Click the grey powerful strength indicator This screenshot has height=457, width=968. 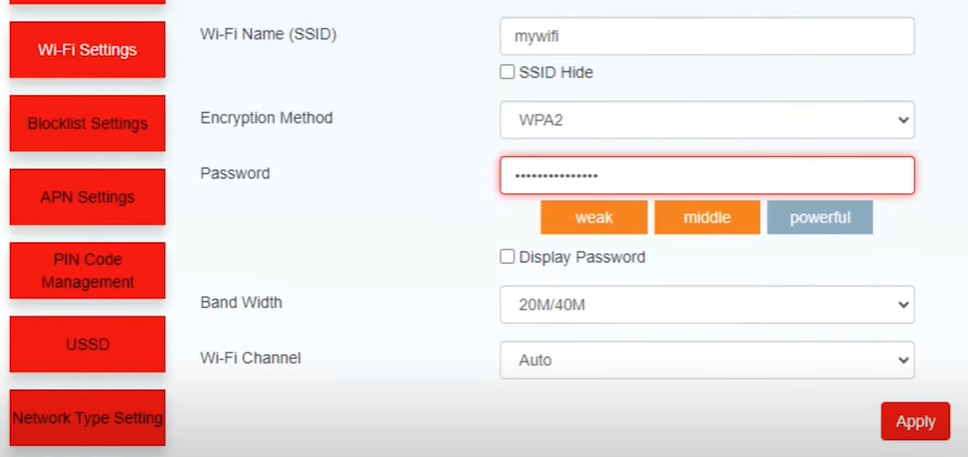click(x=819, y=217)
